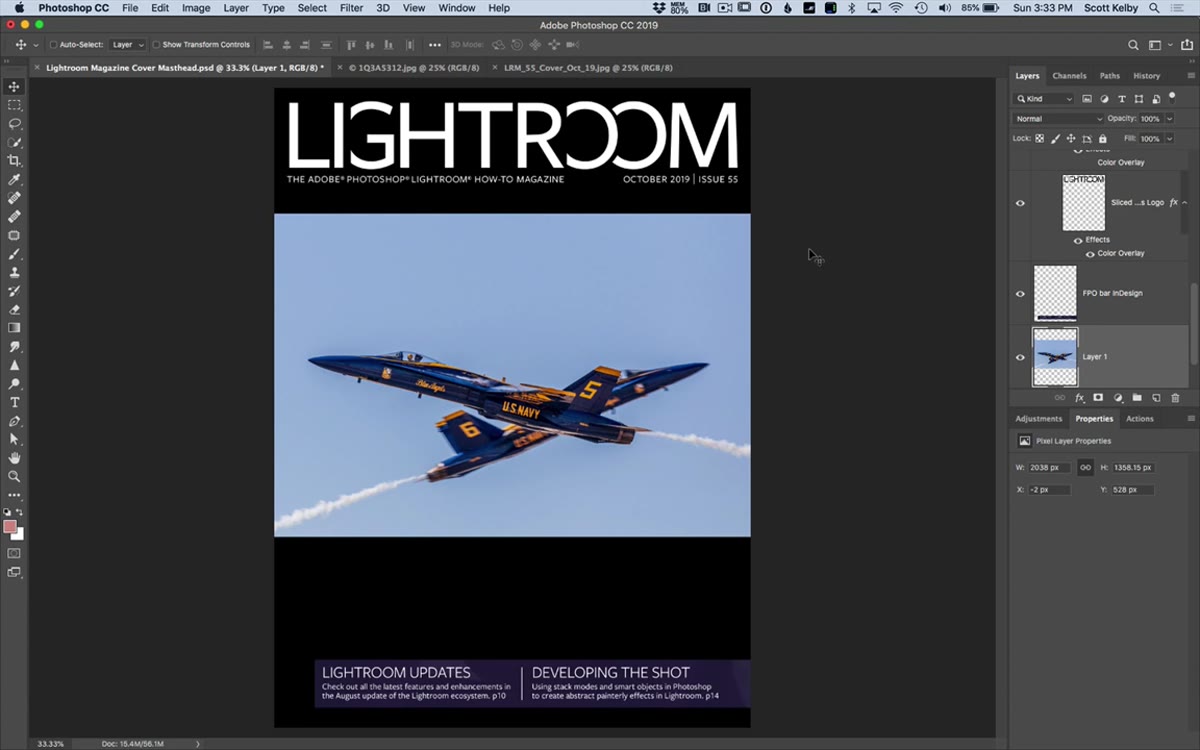Select the Rectangular Marquee tool

coord(14,105)
